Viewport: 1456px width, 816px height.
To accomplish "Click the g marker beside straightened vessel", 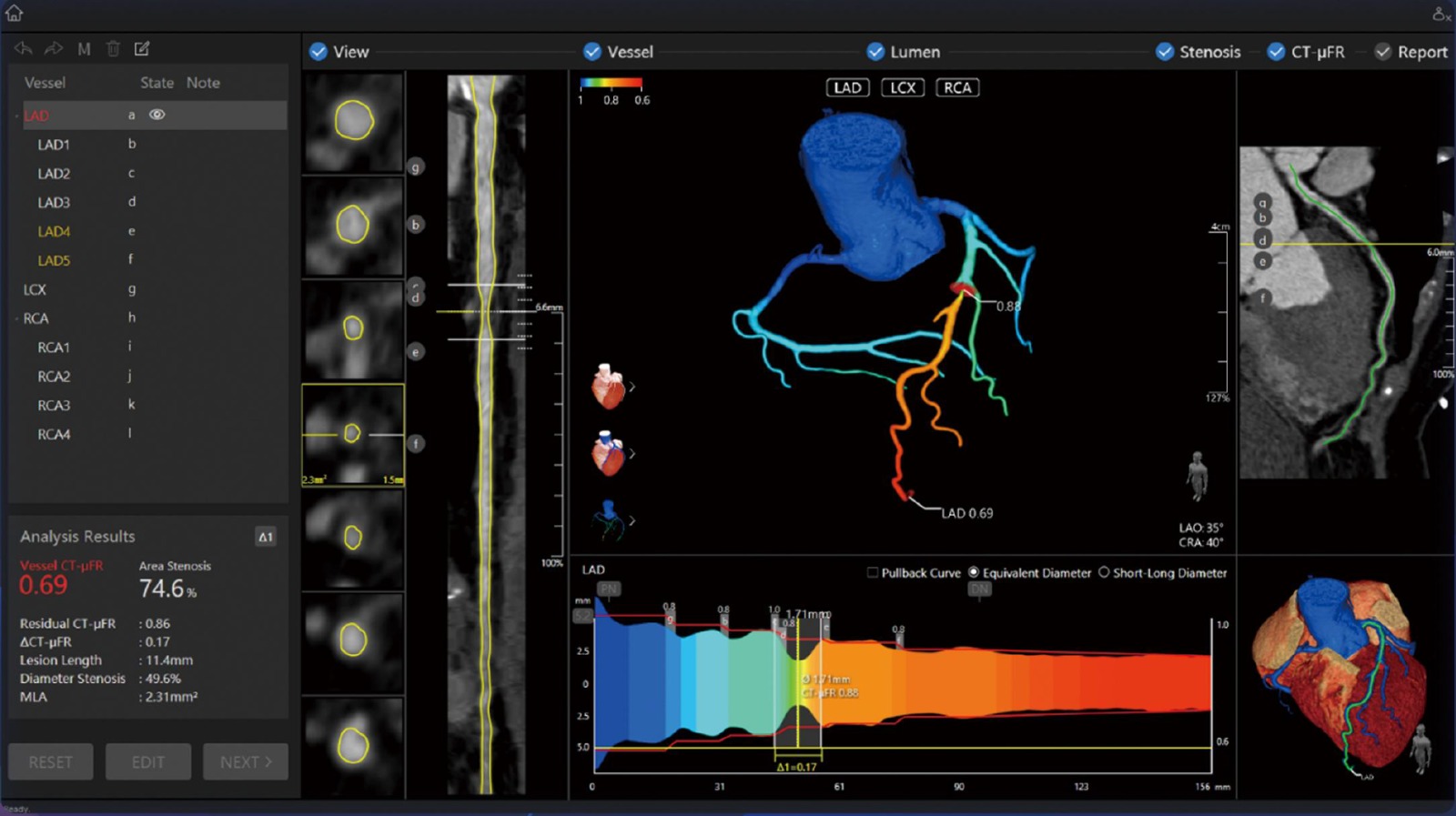I will click(415, 167).
